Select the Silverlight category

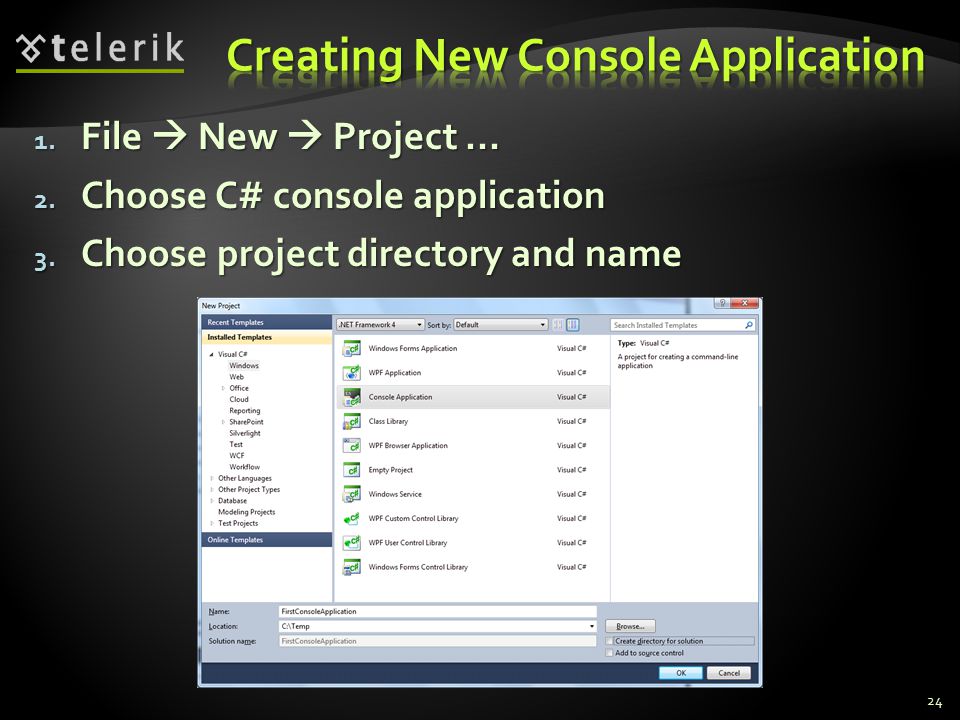click(x=244, y=433)
